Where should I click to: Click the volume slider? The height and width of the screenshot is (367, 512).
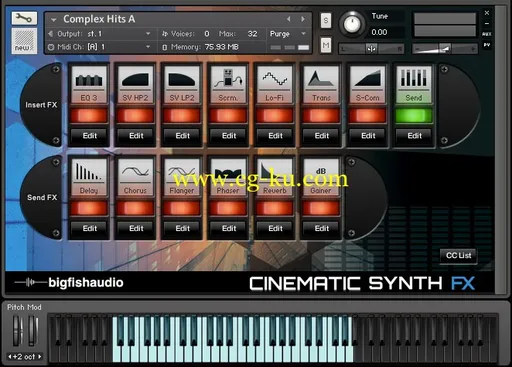click(x=445, y=49)
